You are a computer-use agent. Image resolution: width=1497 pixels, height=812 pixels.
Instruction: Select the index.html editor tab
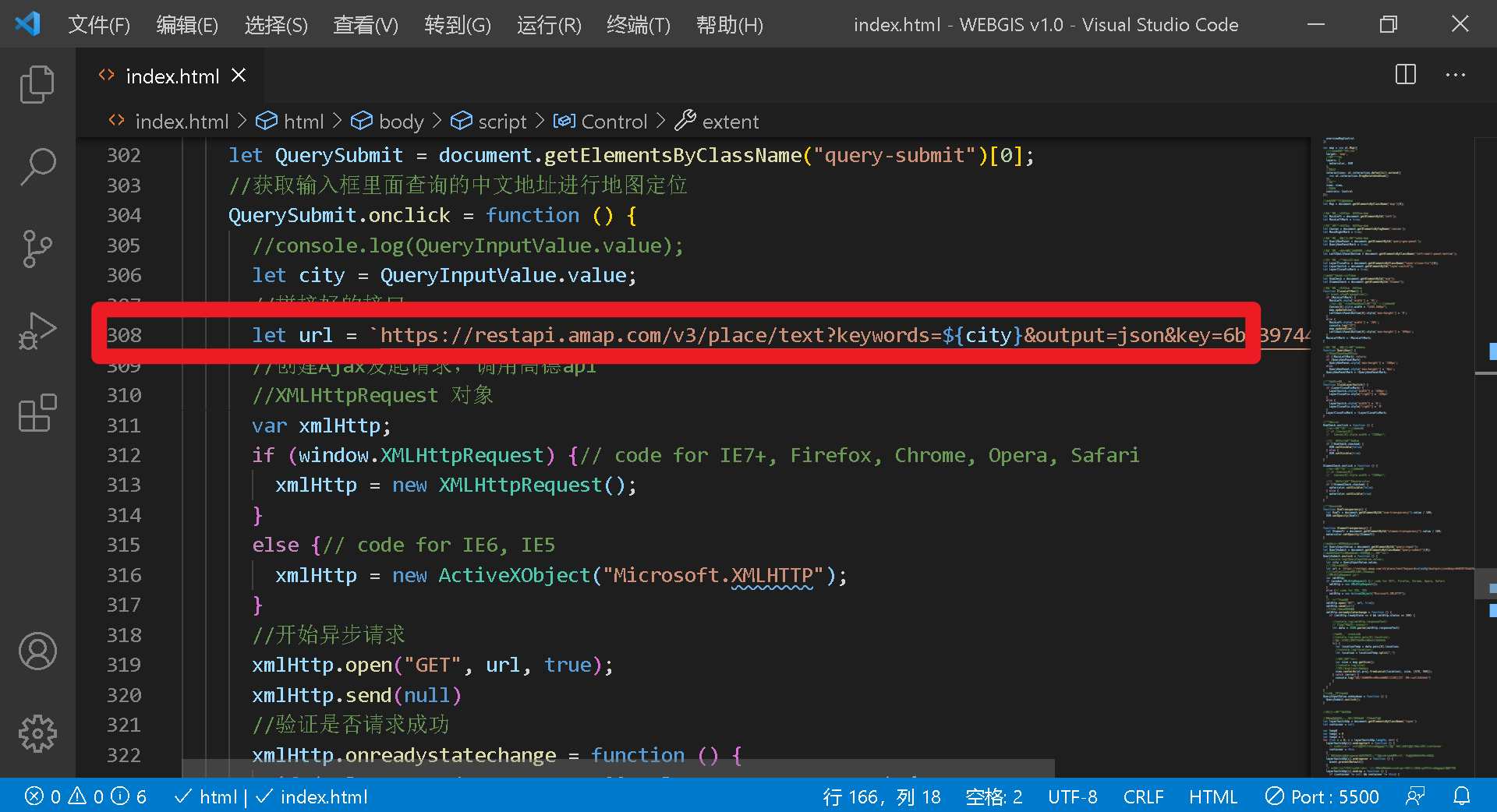169,76
